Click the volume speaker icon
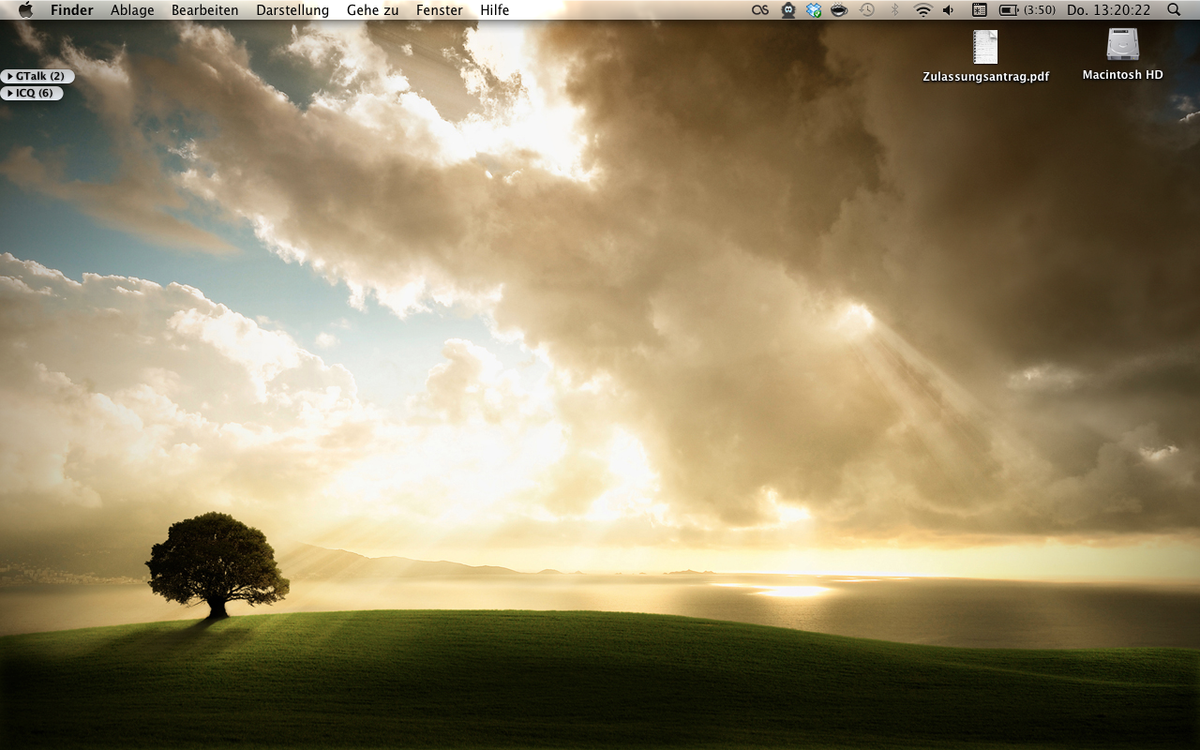 (948, 10)
